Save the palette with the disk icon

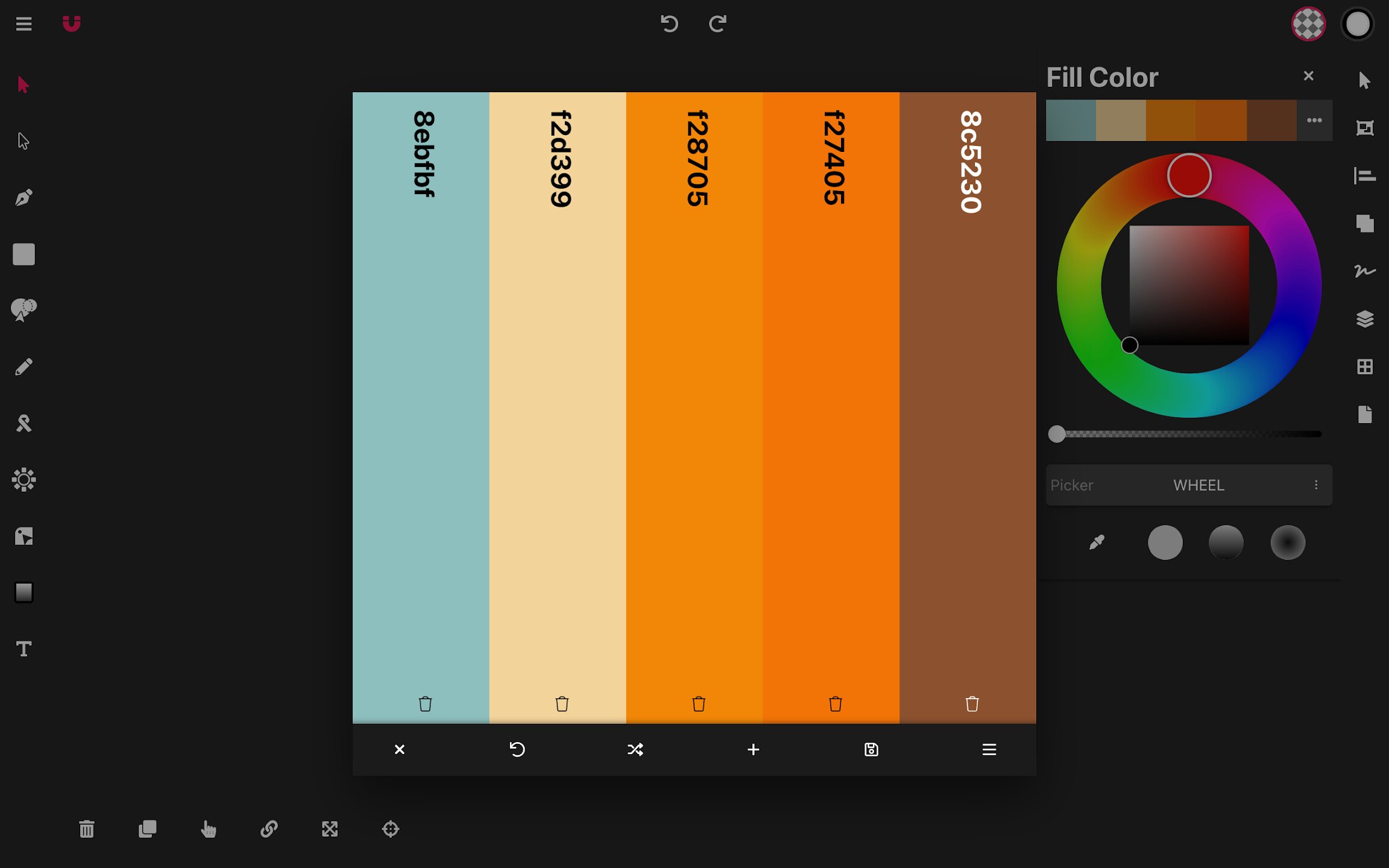(871, 749)
